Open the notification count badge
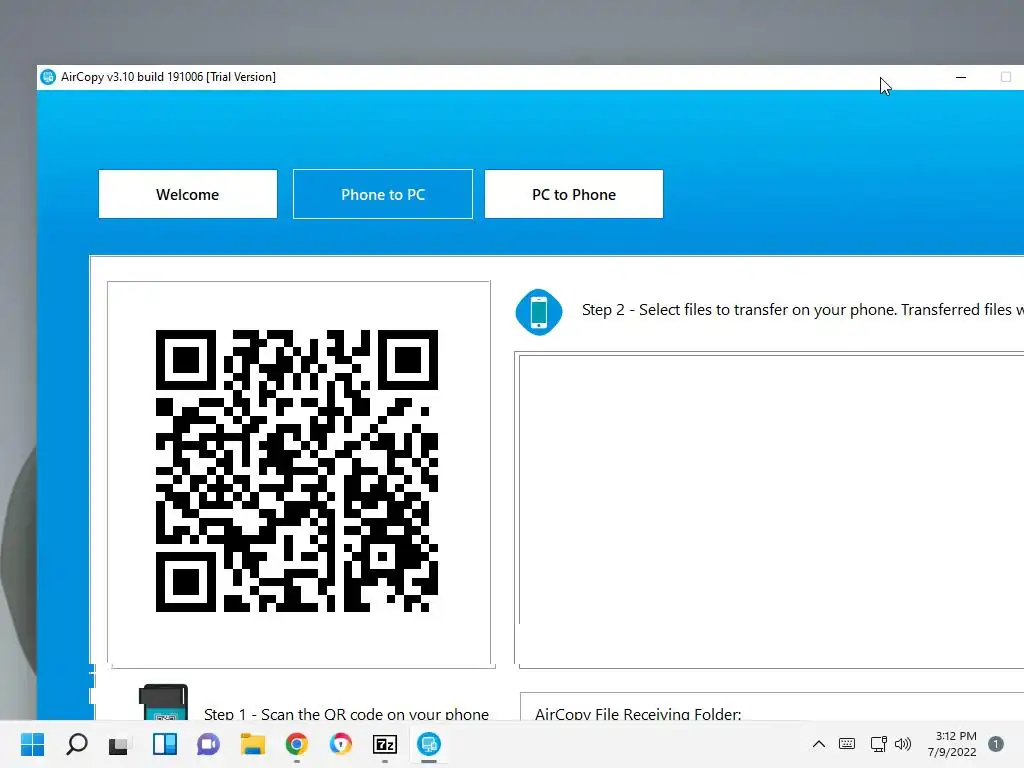Viewport: 1024px width, 768px height. (996, 744)
